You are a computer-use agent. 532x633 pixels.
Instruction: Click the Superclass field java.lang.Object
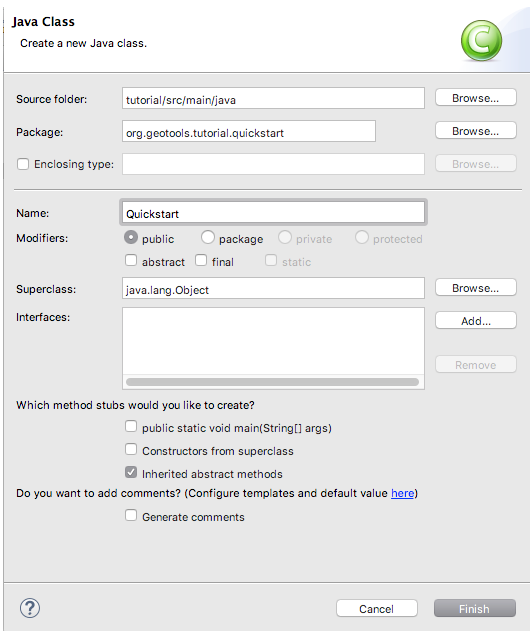tap(273, 288)
